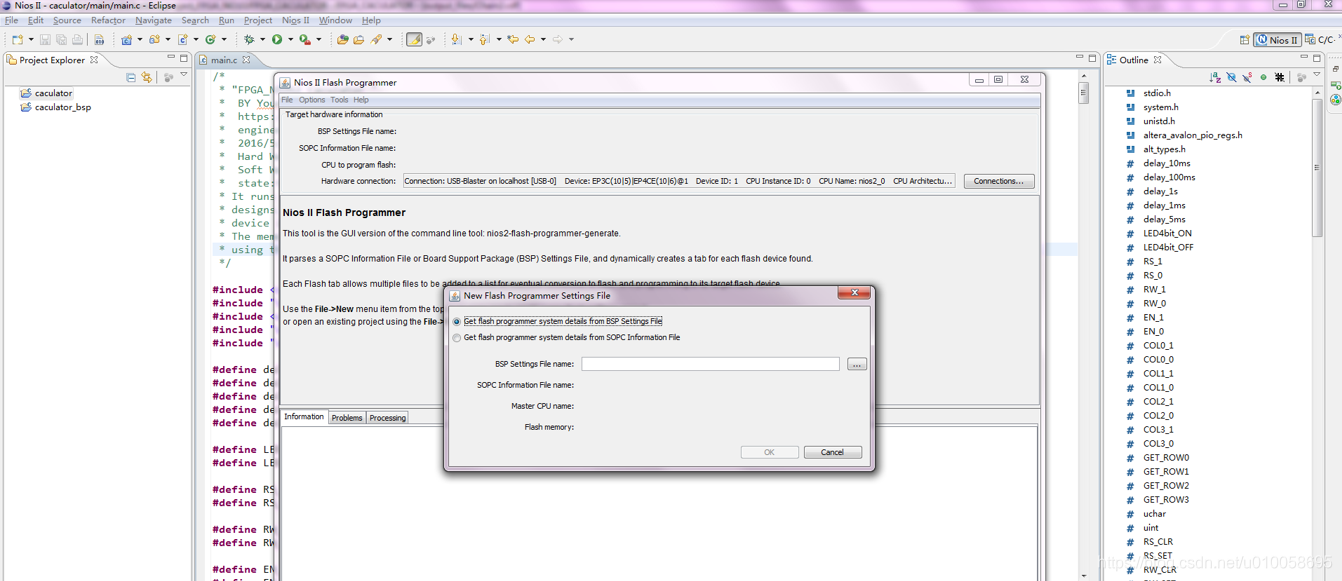Open Outline view menu triangle
This screenshot has width=1342, height=581.
(1316, 74)
